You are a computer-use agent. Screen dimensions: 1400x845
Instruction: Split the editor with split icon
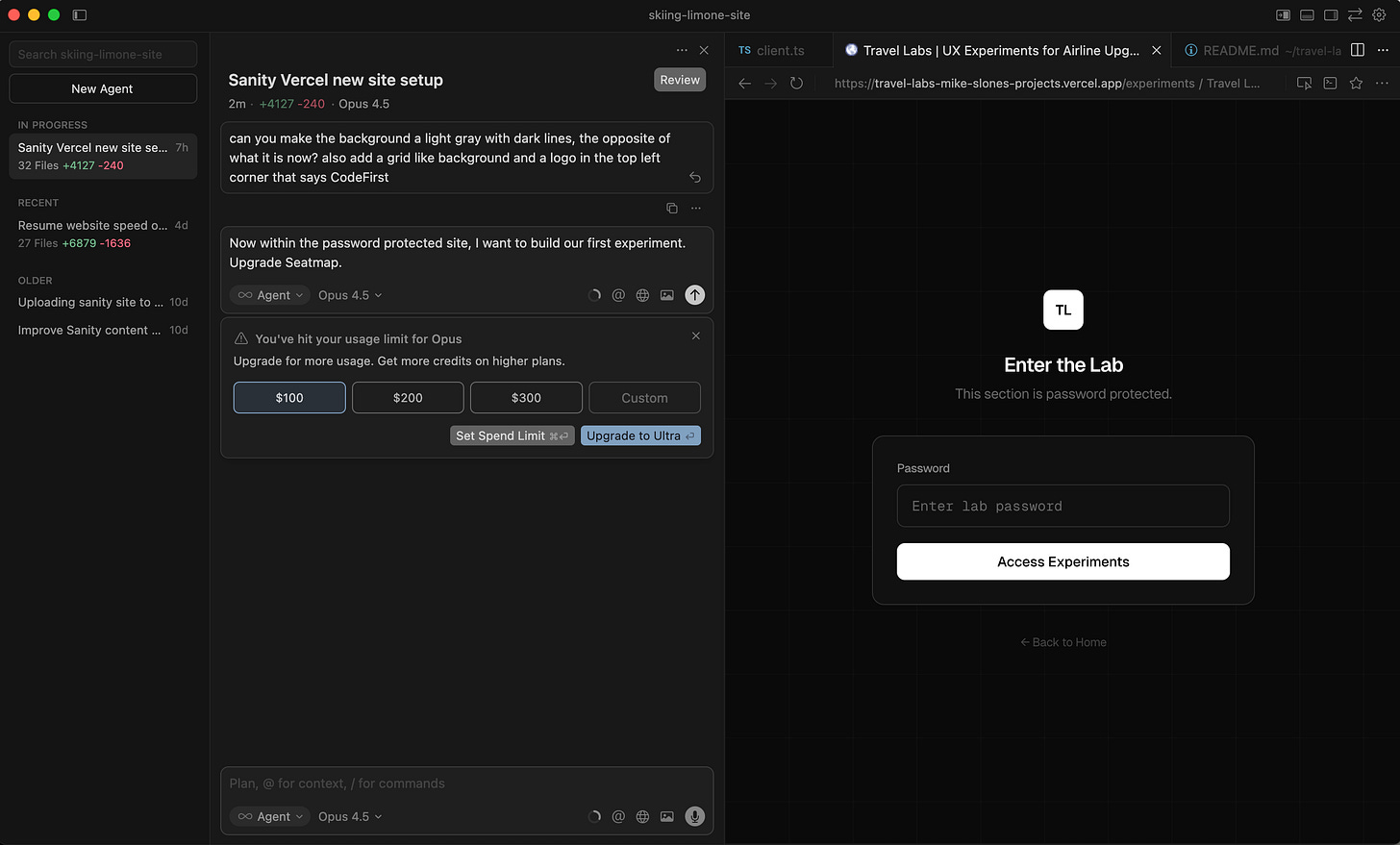tap(1358, 50)
